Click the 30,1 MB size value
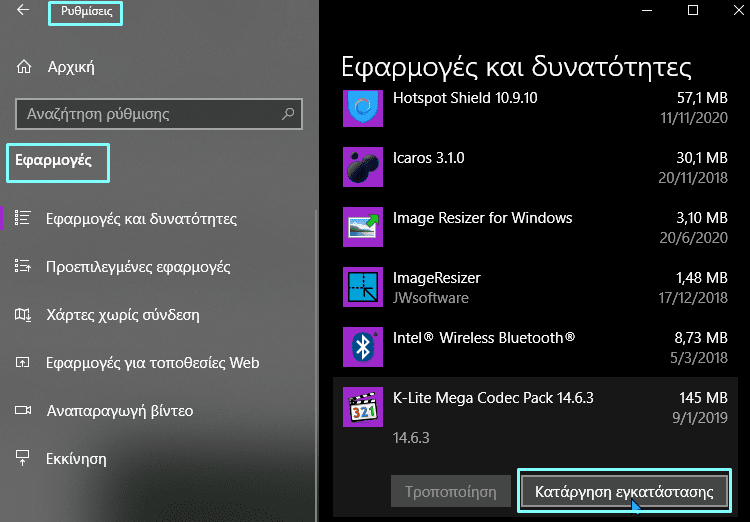This screenshot has height=522, width=750. [x=702, y=158]
